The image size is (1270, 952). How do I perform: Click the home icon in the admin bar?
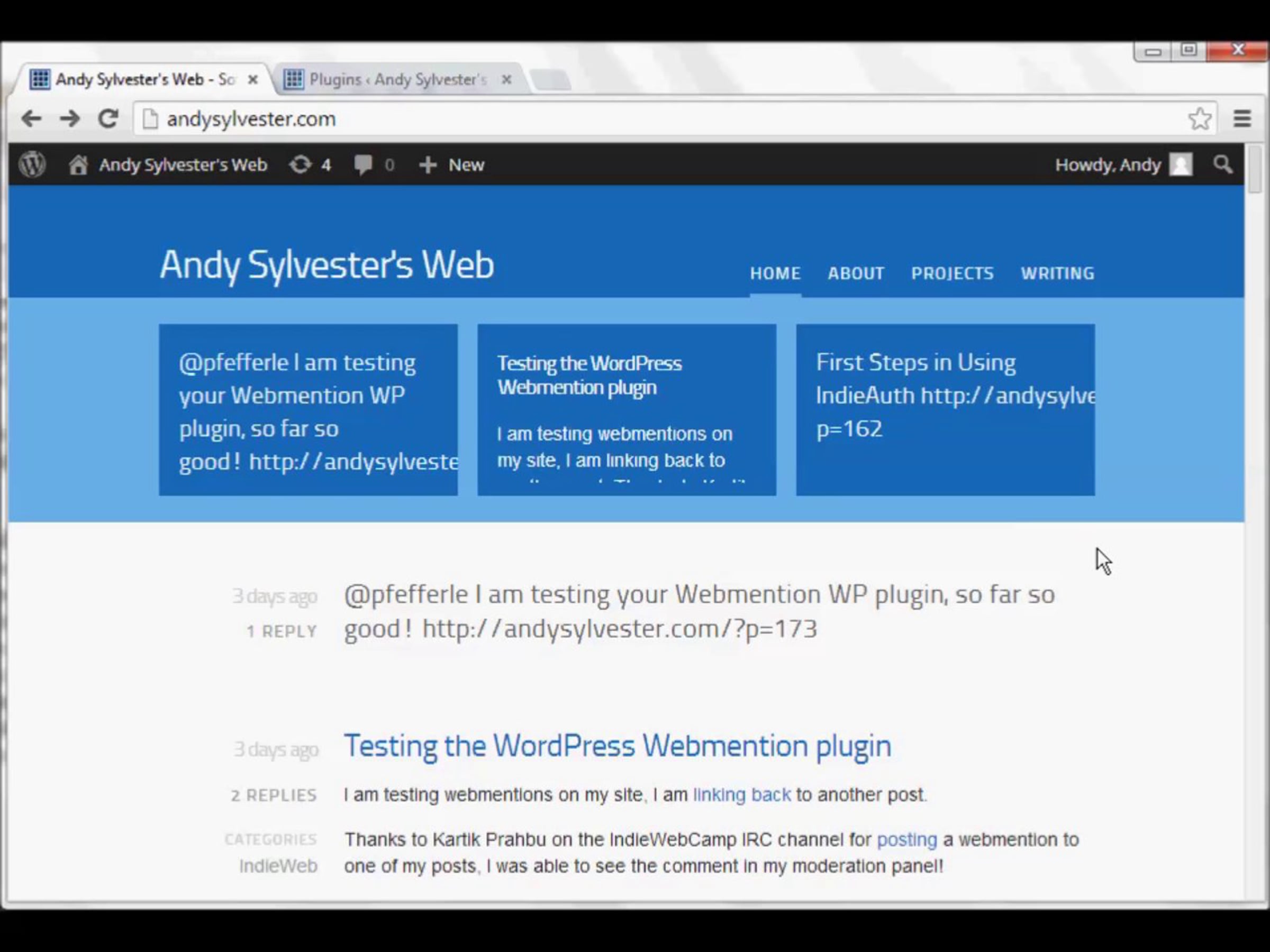[x=78, y=164]
